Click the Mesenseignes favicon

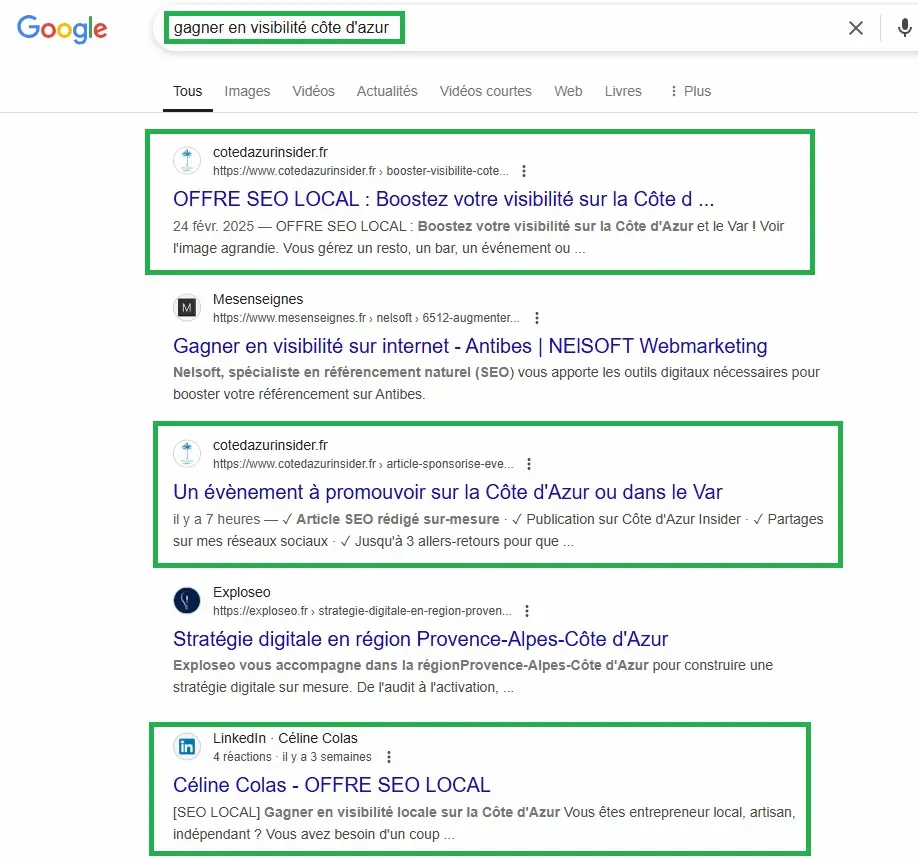[x=187, y=307]
